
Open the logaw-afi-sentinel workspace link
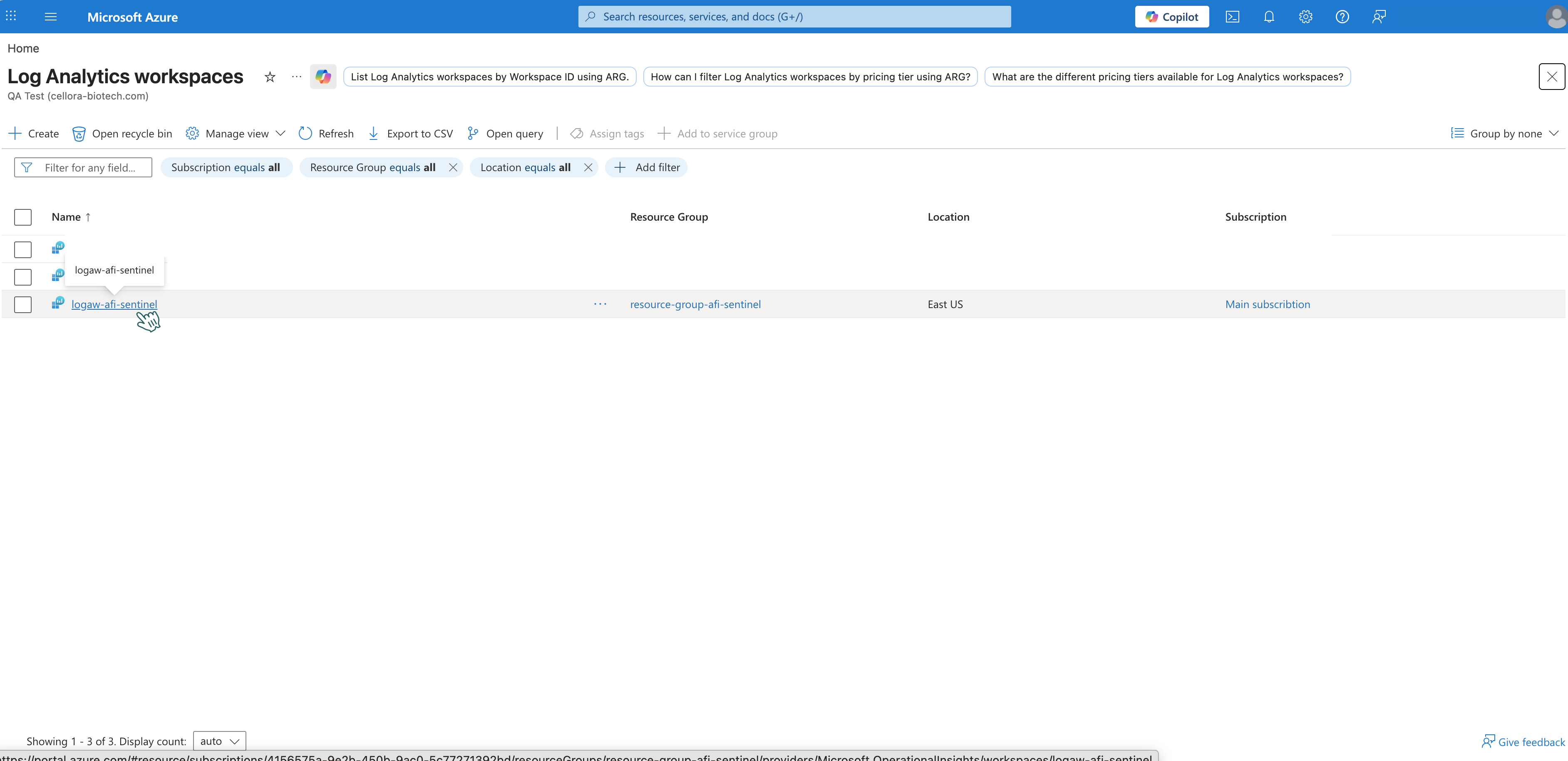click(114, 304)
